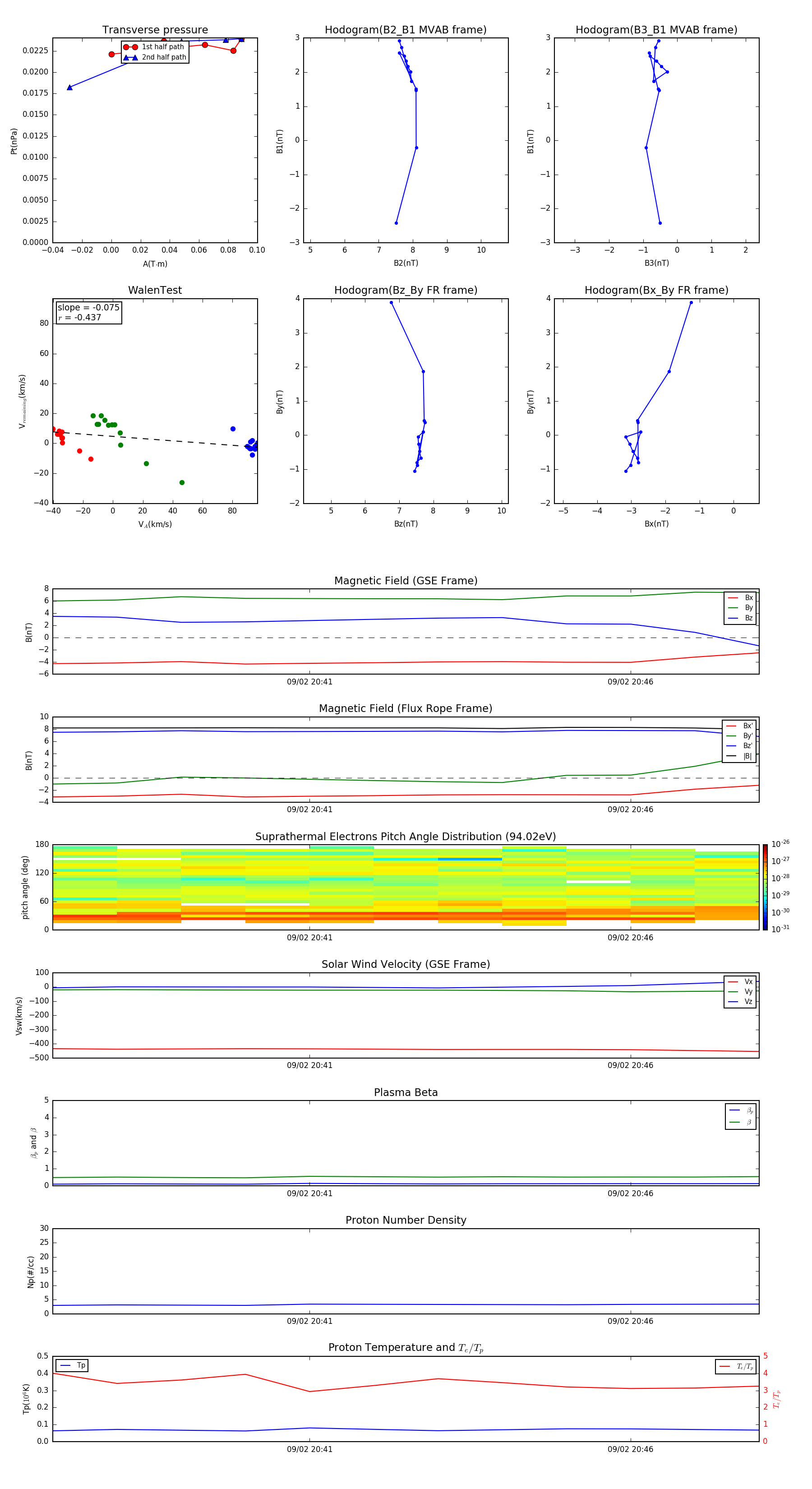Click the "Magnetic Field (Flux Rope Frame)" title

pyautogui.click(x=406, y=709)
